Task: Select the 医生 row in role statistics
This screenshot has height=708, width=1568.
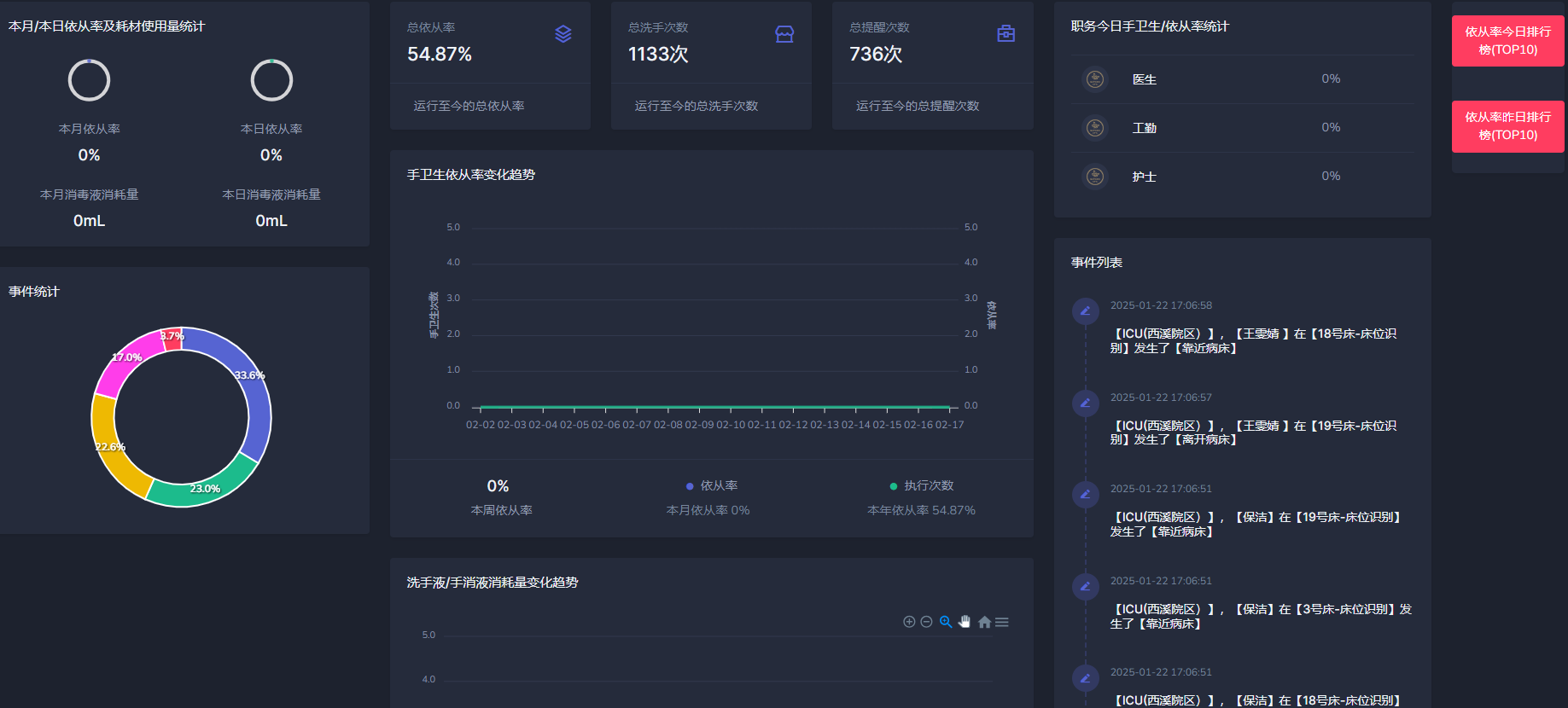Action: (x=1242, y=79)
